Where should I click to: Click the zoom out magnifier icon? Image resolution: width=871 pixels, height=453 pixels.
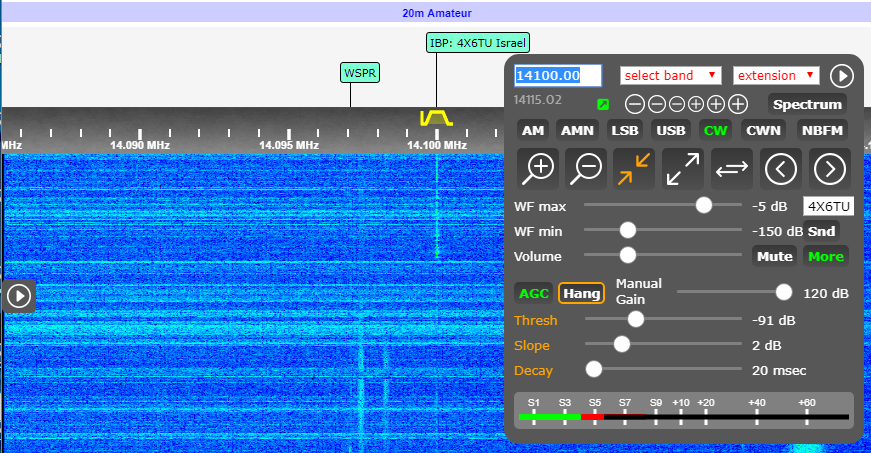[588, 168]
